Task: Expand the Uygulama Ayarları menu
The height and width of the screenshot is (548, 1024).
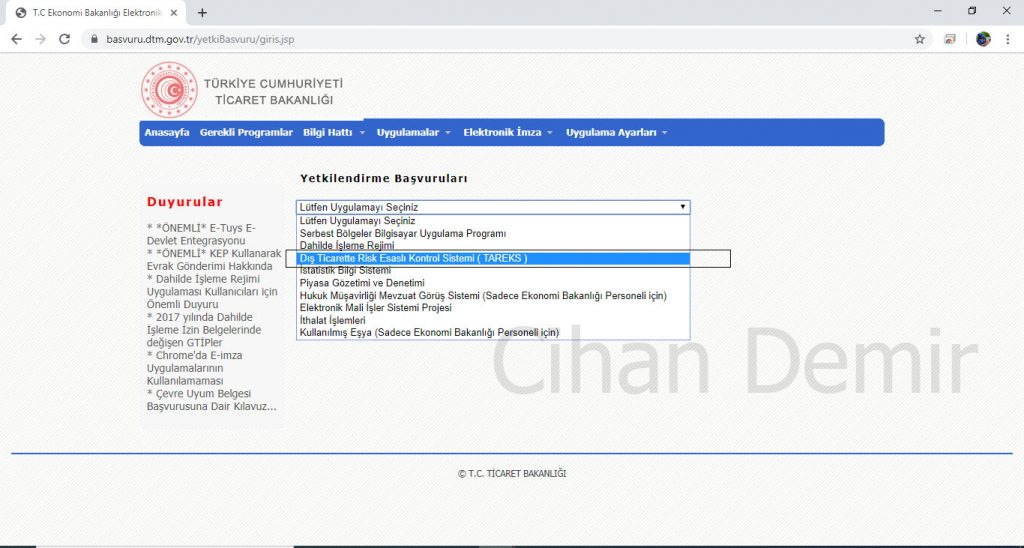Action: coord(616,133)
